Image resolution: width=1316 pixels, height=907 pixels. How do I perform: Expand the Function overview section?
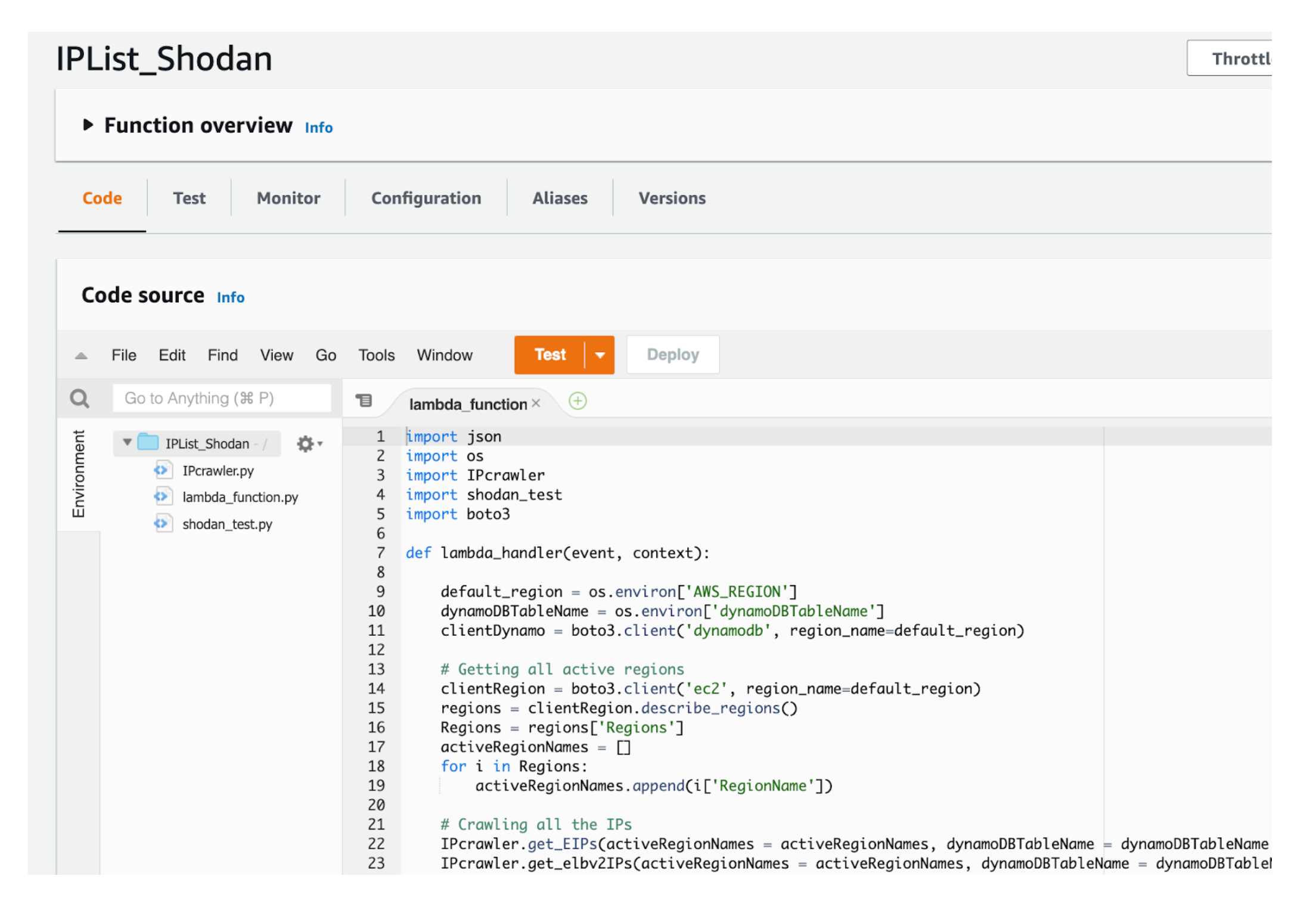click(88, 125)
